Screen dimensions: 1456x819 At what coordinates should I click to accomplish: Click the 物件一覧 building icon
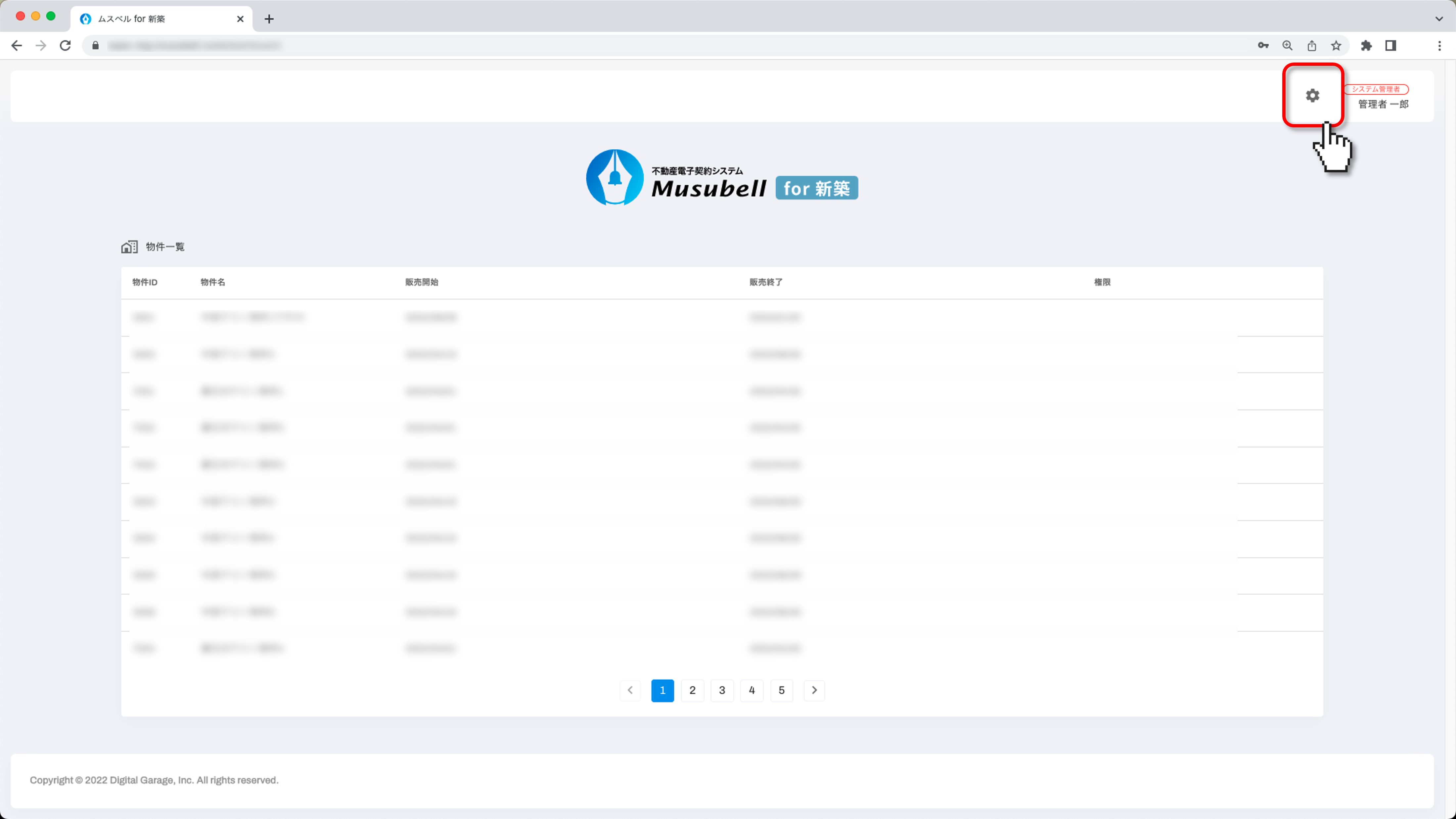(129, 247)
